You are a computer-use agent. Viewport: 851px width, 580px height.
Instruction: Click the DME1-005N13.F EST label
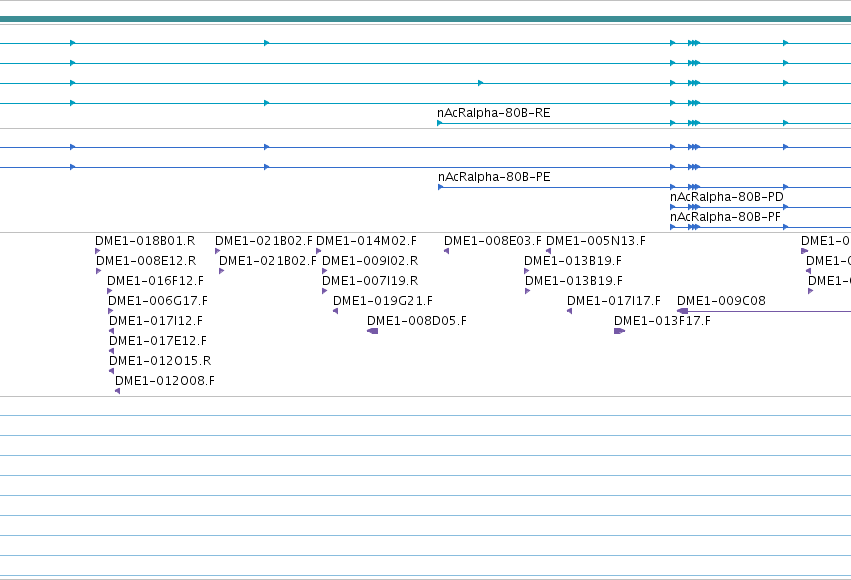tap(596, 241)
